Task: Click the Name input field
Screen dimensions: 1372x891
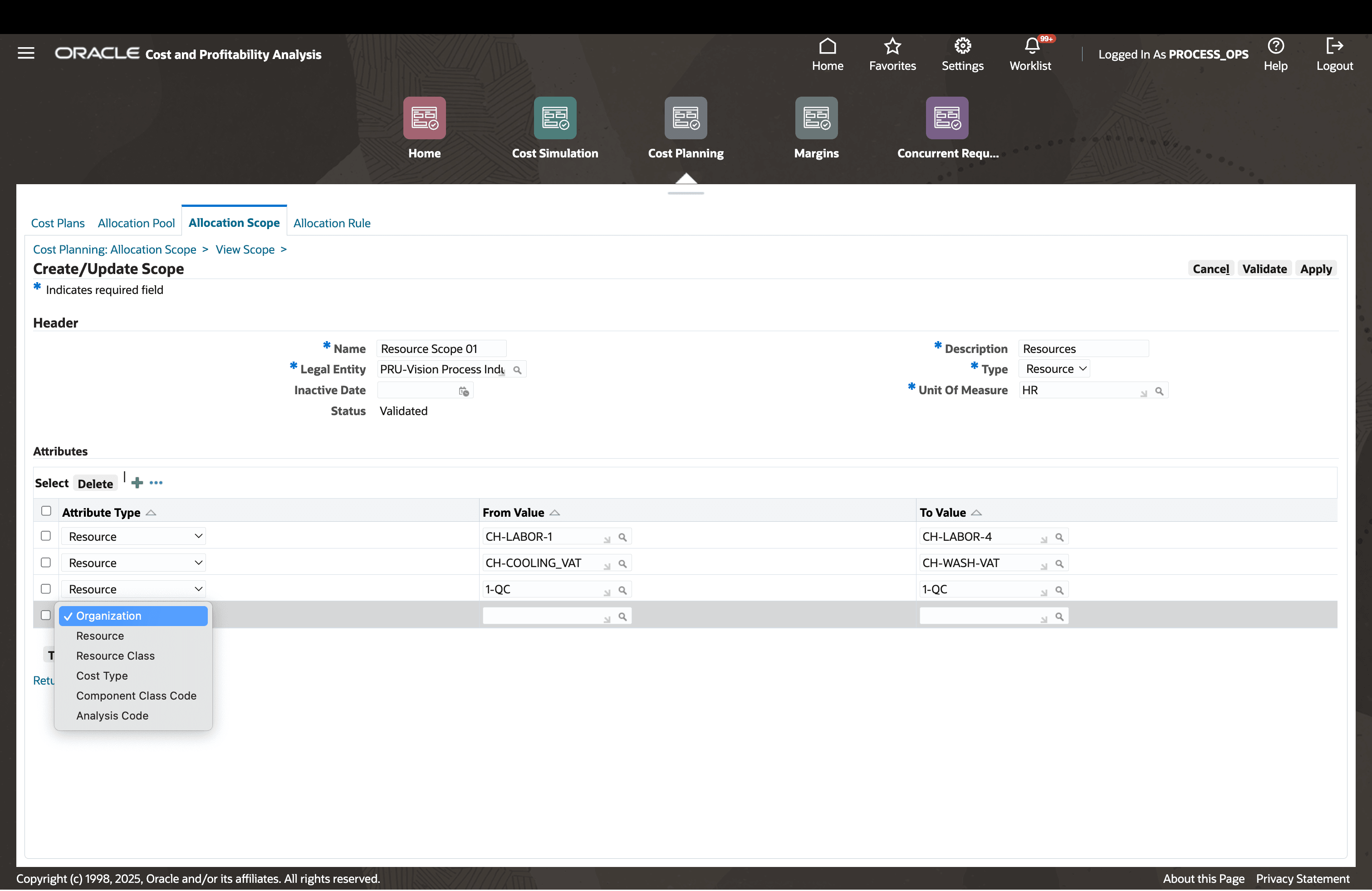Action: pyautogui.click(x=441, y=349)
